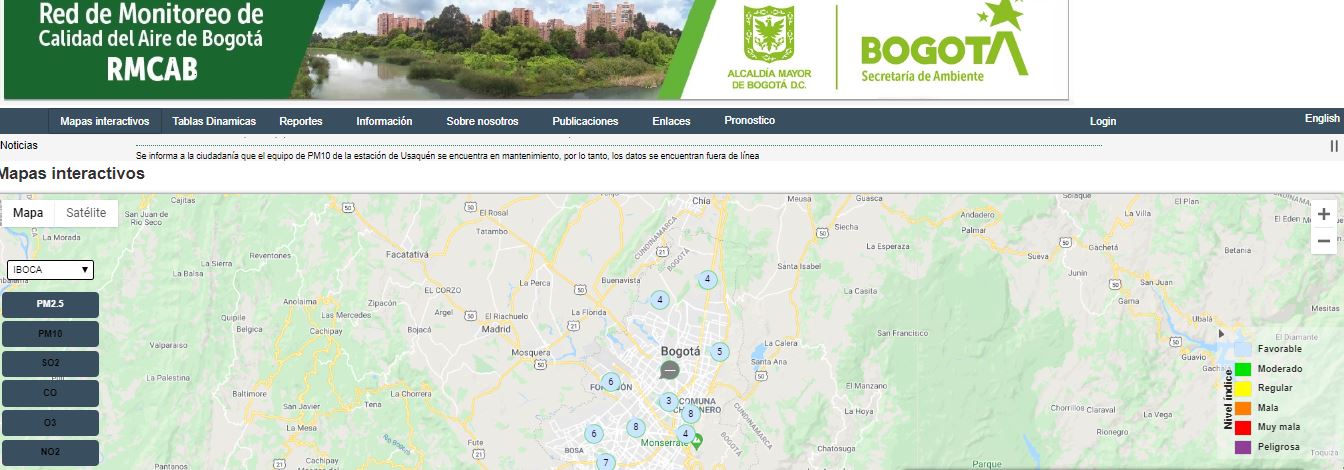Switch language to English
Image resolution: width=1344 pixels, height=470 pixels.
pos(1321,118)
